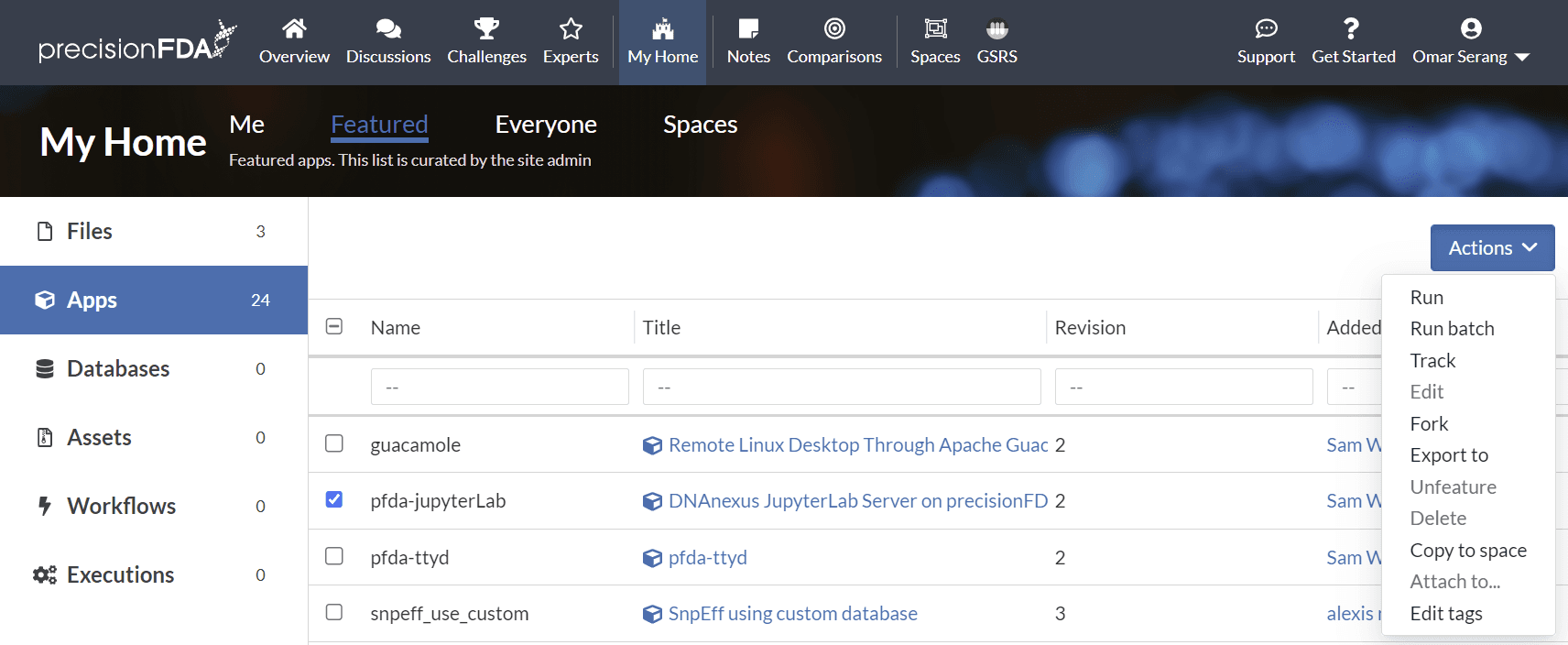Toggle the select-all checkbox in table header
Image resolution: width=1568 pixels, height=645 pixels.
[334, 327]
